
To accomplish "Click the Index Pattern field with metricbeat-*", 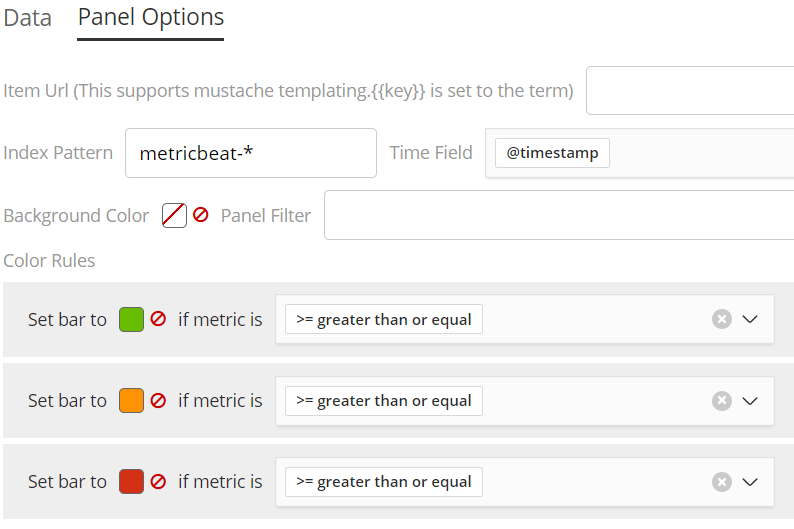I will point(250,153).
